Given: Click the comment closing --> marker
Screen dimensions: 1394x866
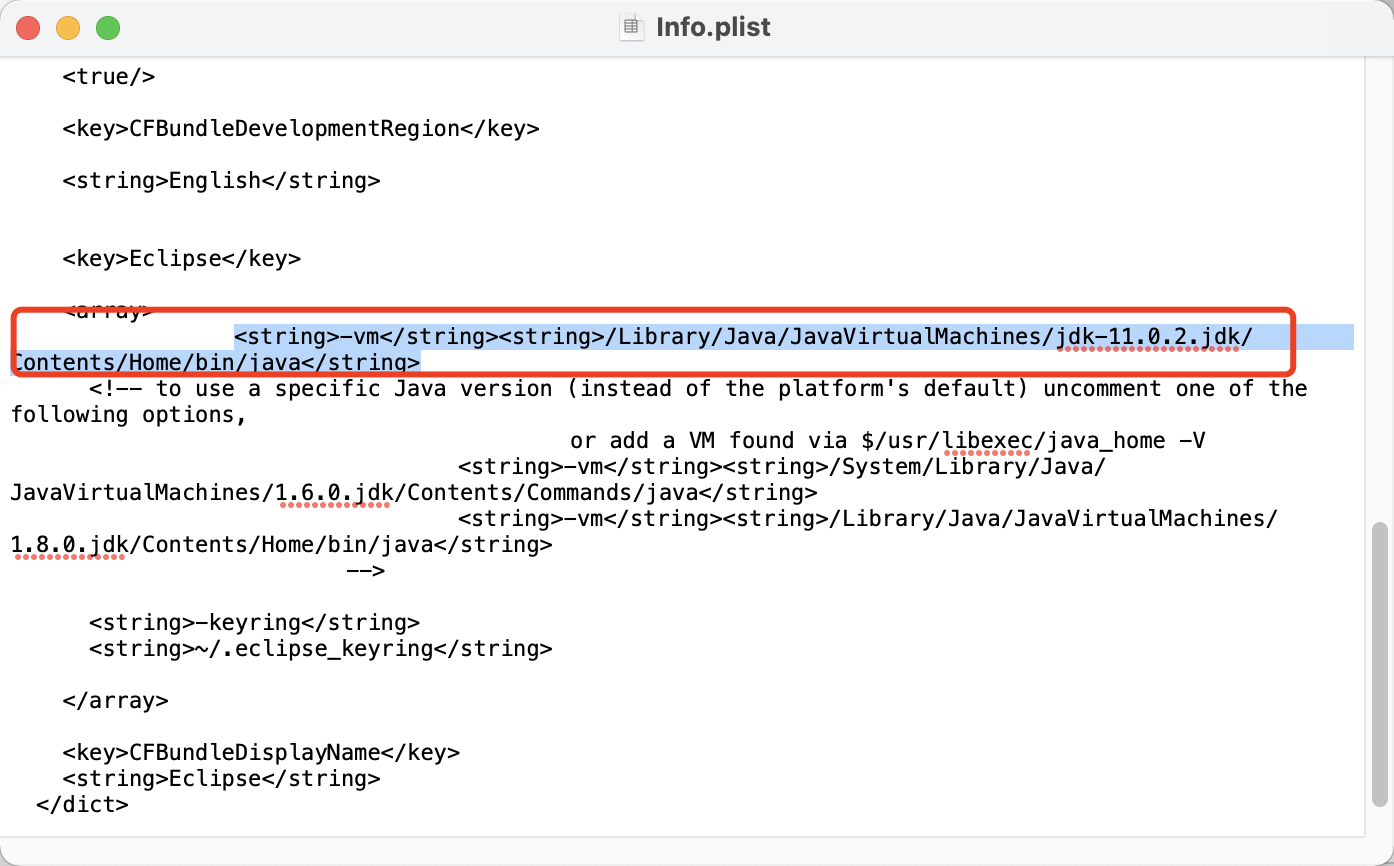Looking at the screenshot, I should (x=365, y=570).
